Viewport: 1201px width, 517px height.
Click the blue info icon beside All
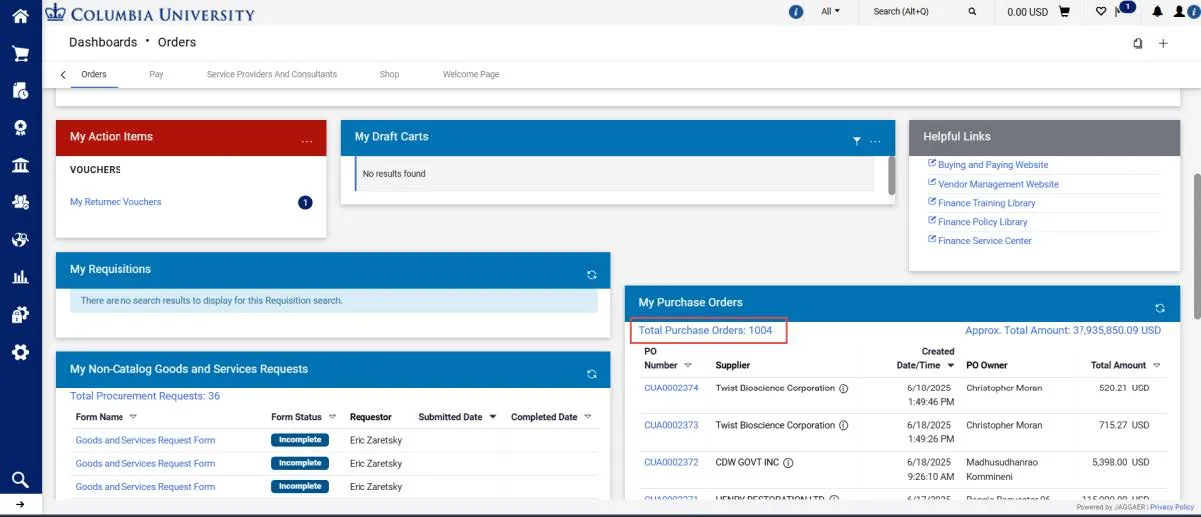[x=796, y=12]
